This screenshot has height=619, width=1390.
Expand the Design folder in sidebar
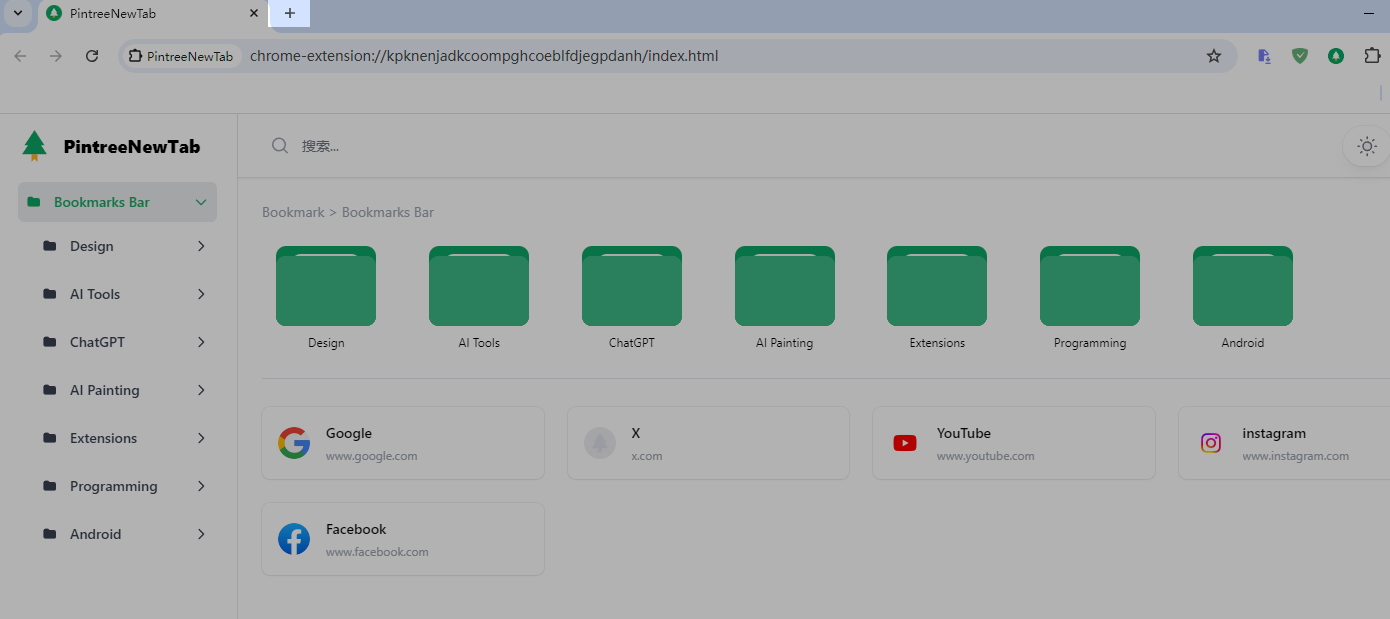coord(201,246)
